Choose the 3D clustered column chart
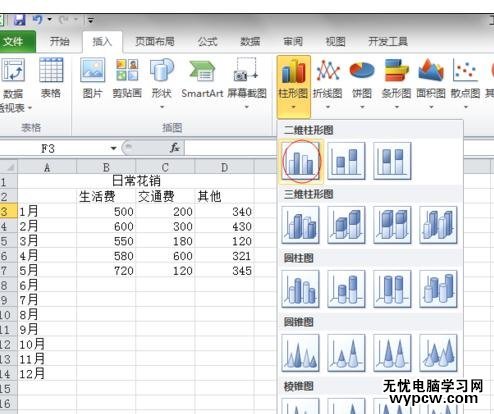 click(x=301, y=225)
